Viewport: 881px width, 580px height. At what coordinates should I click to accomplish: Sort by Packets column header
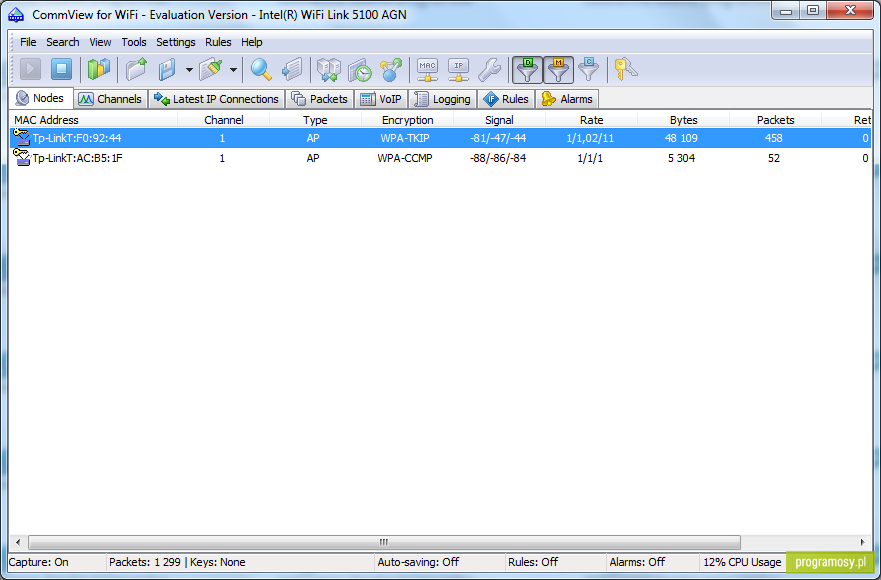coord(775,120)
